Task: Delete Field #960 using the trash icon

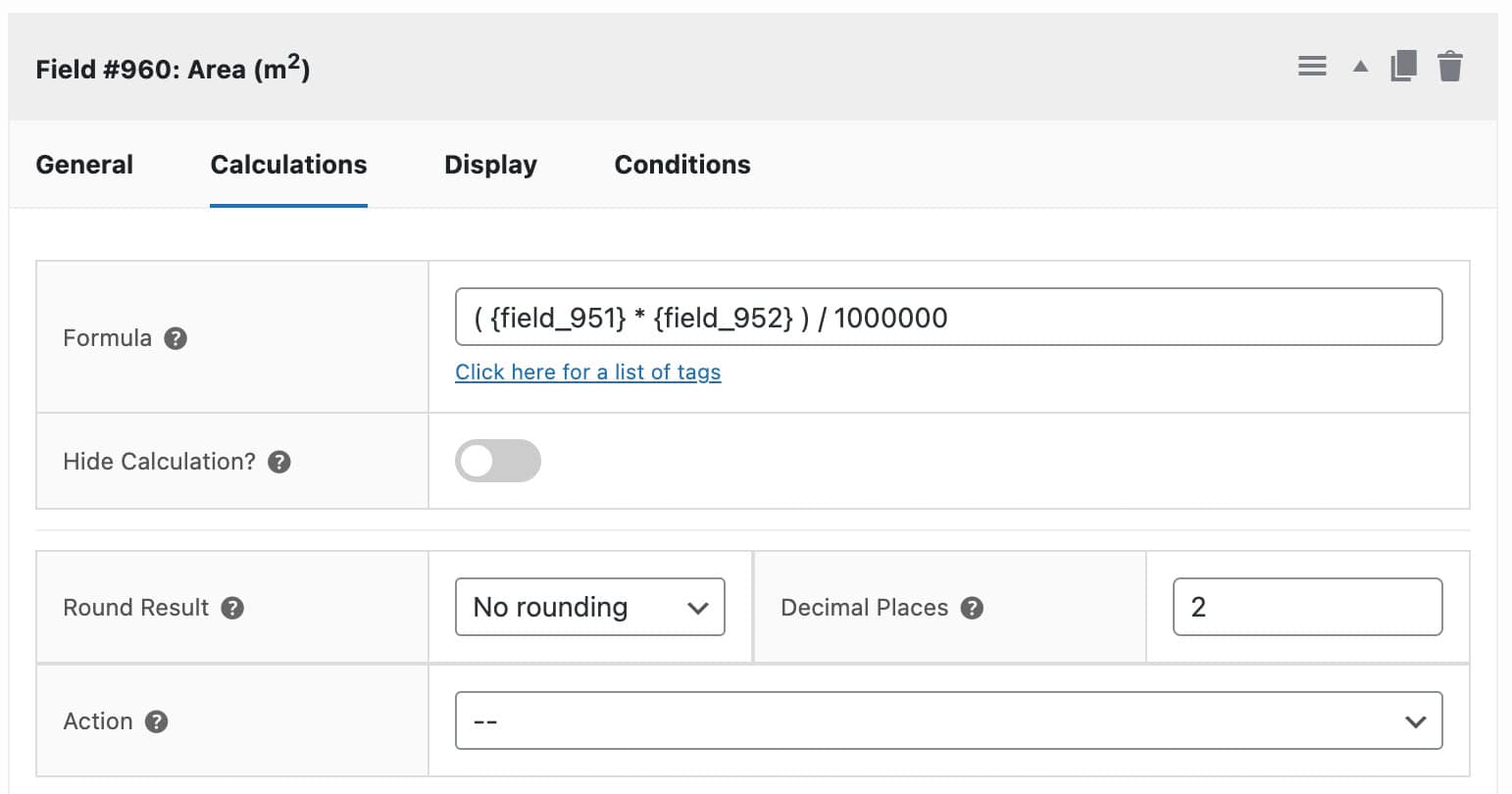Action: coord(1450,66)
